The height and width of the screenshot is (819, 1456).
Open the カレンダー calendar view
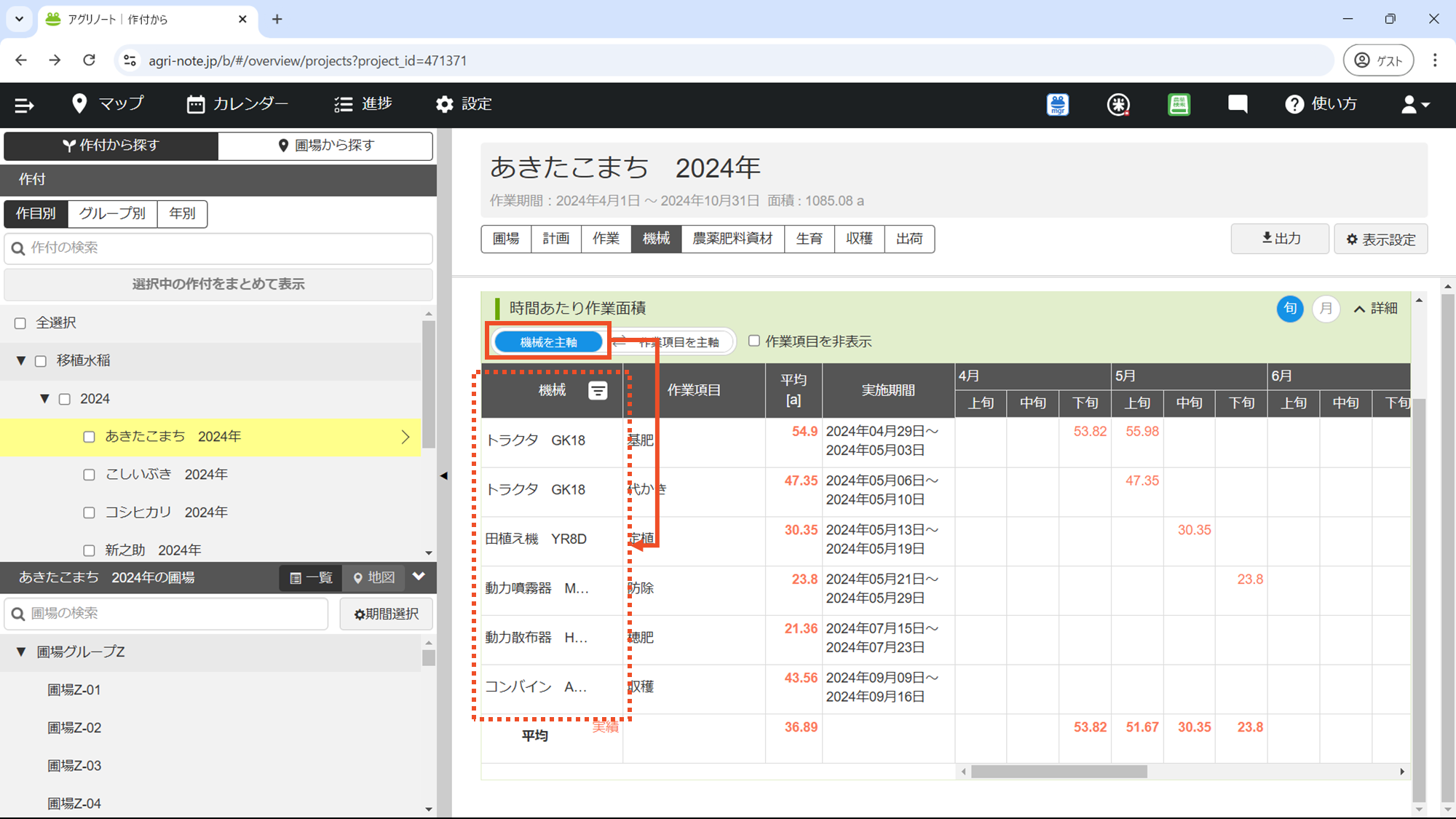[x=237, y=104]
